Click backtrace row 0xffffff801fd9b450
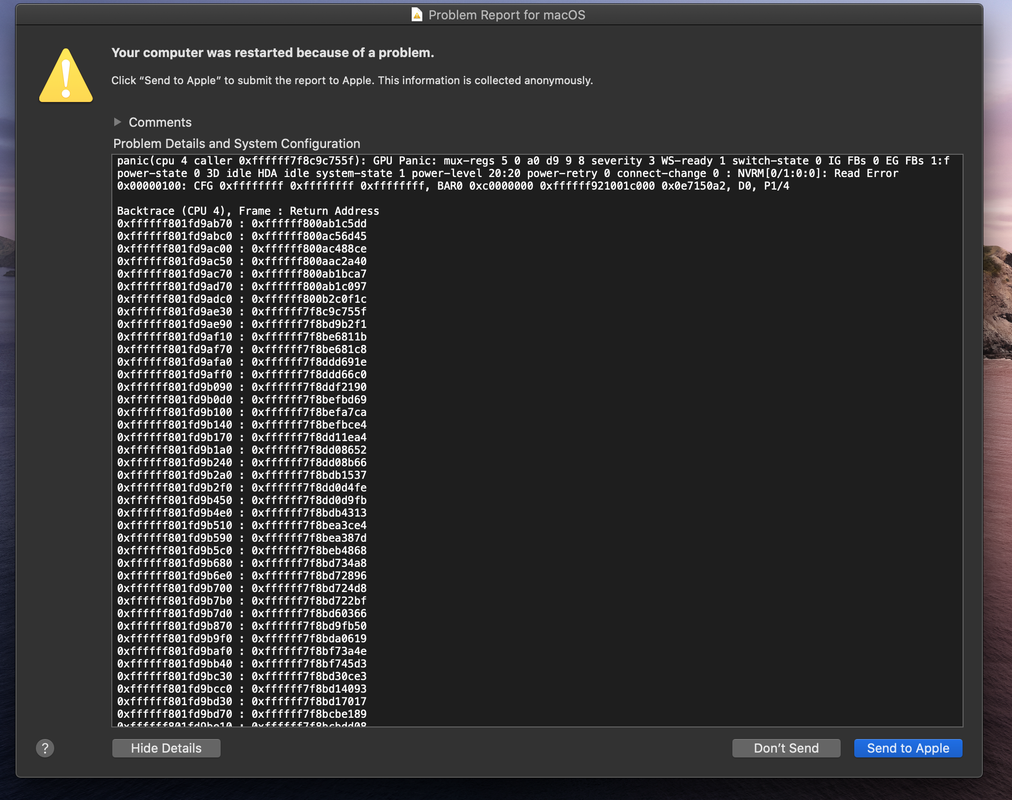 (x=241, y=500)
